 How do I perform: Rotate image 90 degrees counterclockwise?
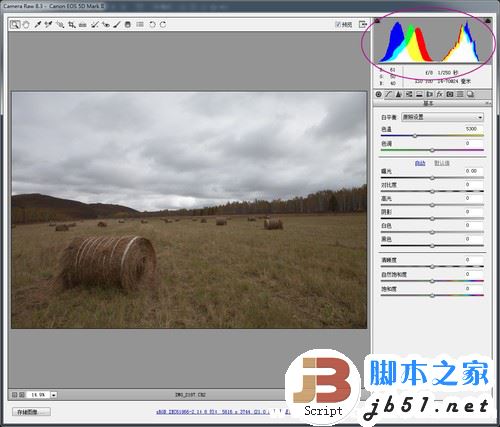[x=152, y=24]
